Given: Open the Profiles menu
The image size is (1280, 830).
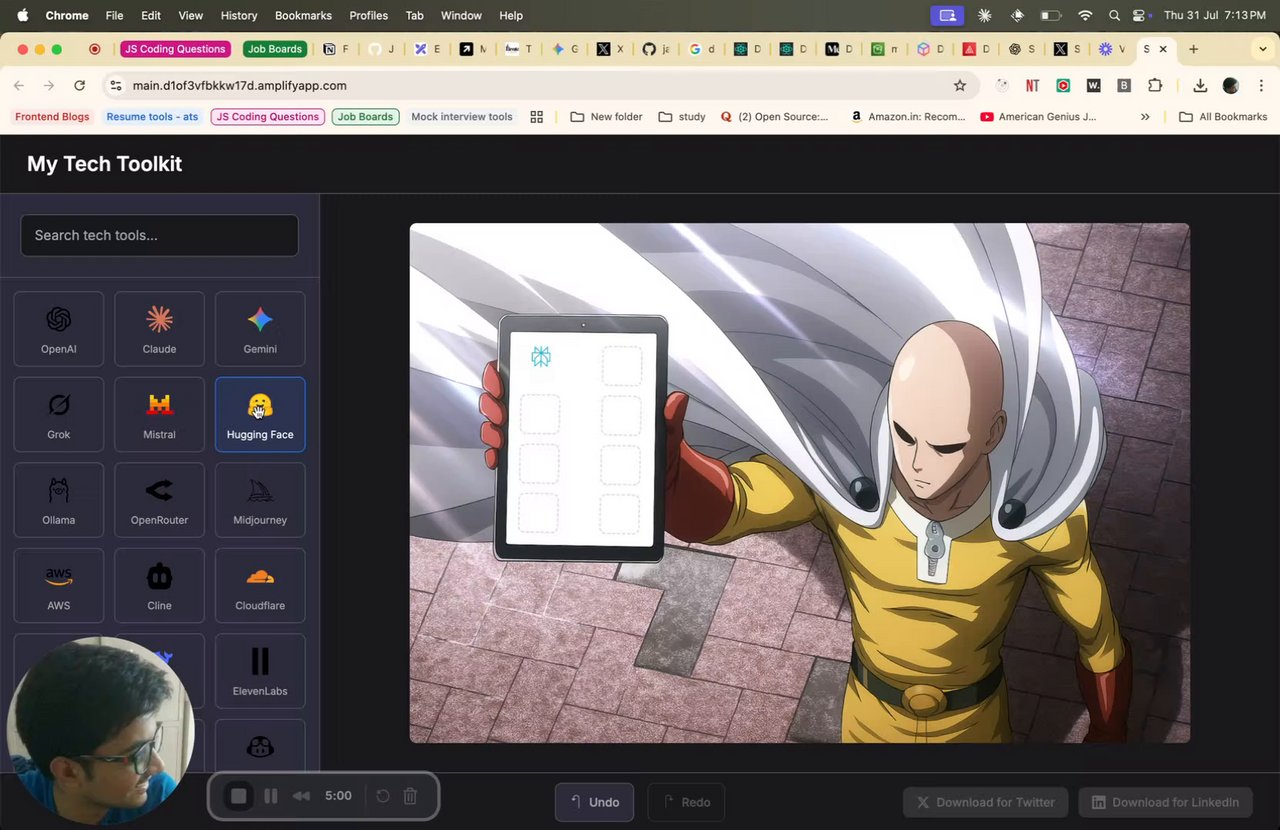Looking at the screenshot, I should [369, 15].
